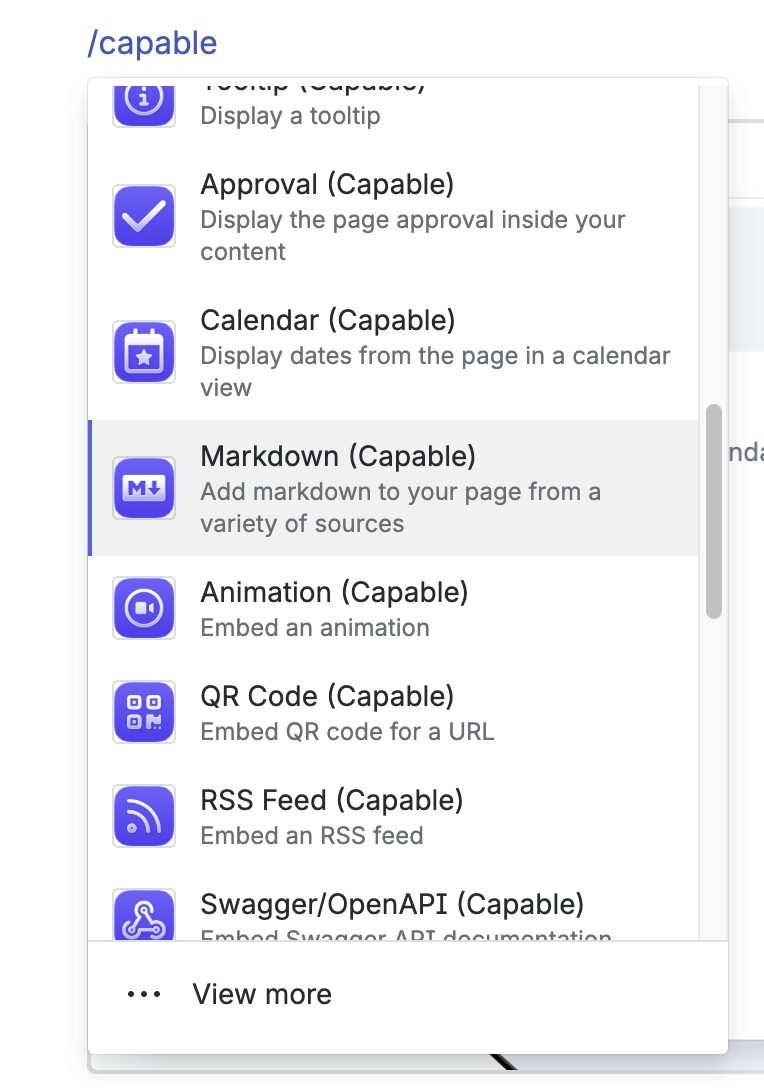Image resolution: width=764 pixels, height=1088 pixels.
Task: Click the Swagger/OpenAPI icon
Action: (144, 916)
